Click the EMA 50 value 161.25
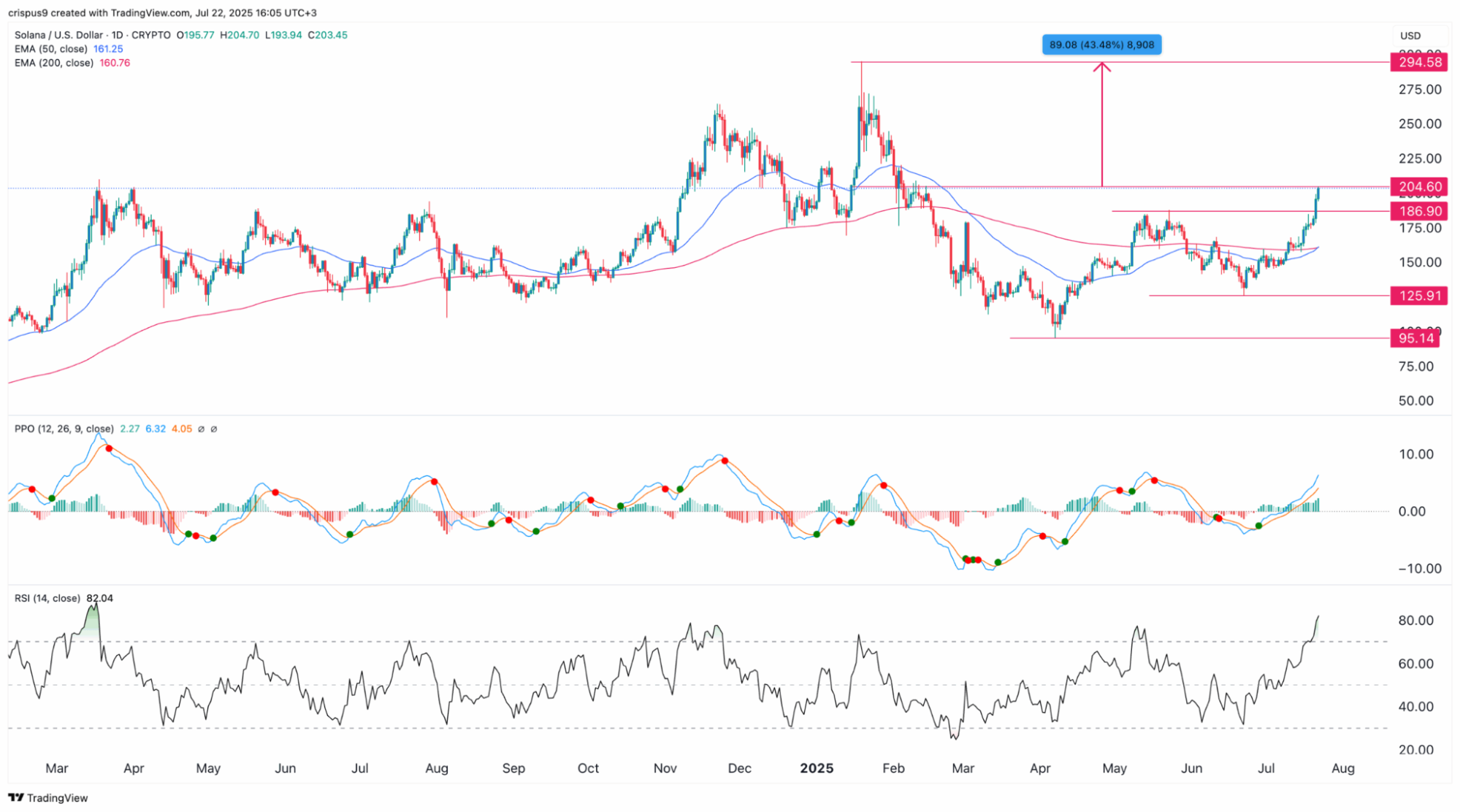1460x812 pixels. click(x=108, y=49)
